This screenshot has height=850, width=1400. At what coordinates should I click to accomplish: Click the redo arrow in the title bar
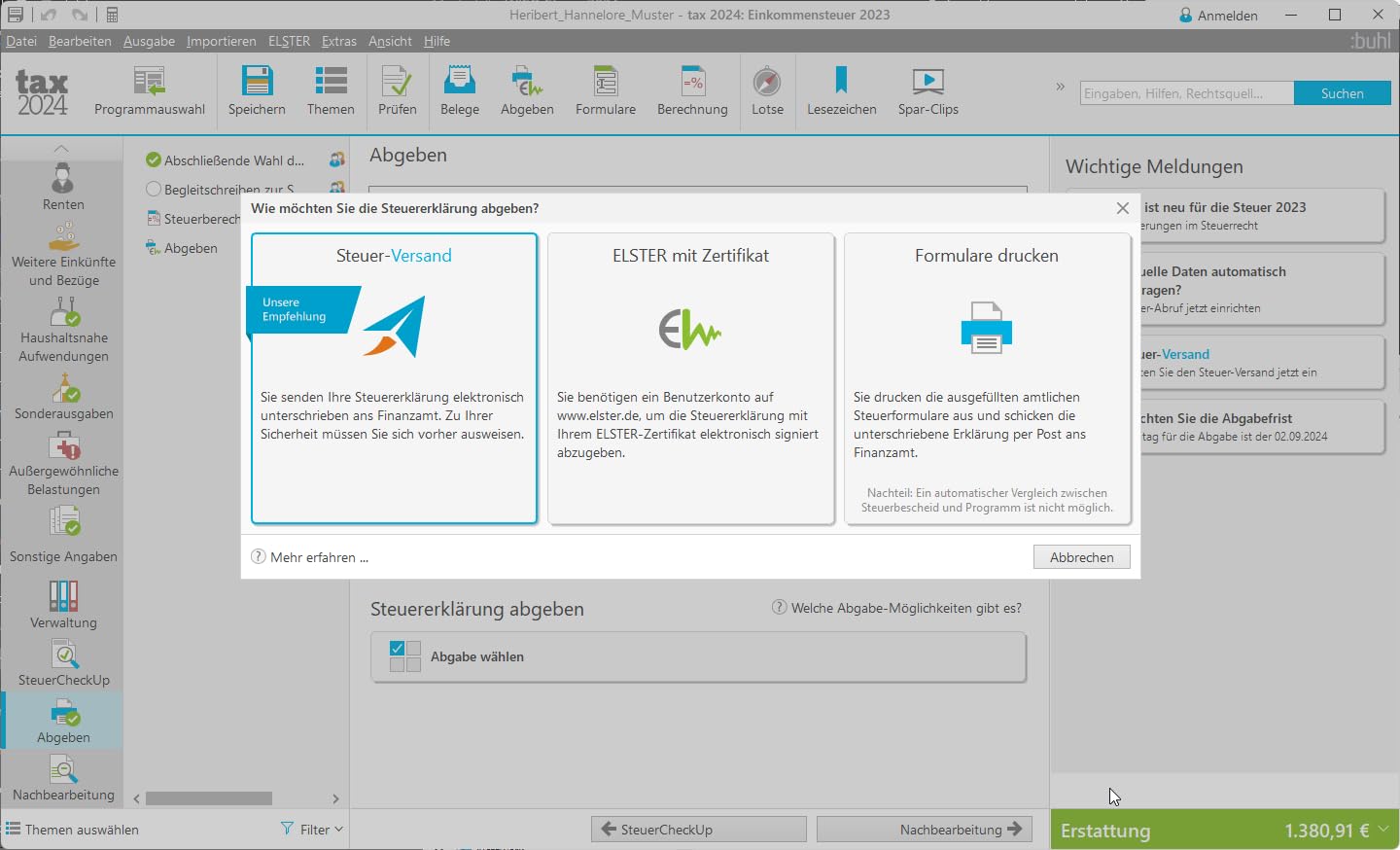(x=80, y=15)
